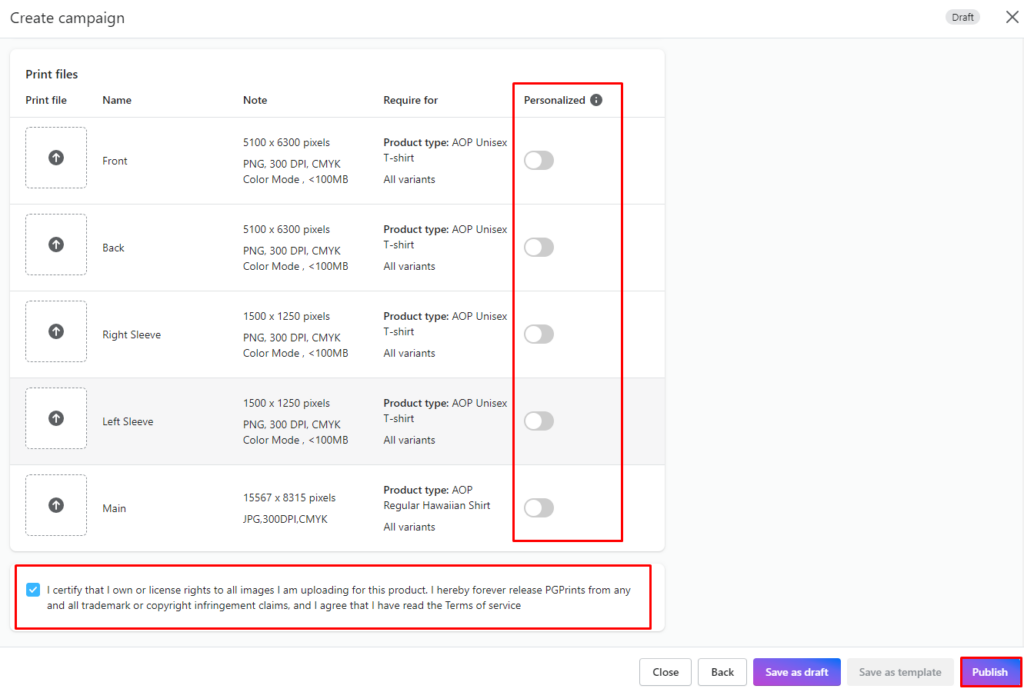Upload a print file for Back
The height and width of the screenshot is (692, 1024).
[x=55, y=245]
